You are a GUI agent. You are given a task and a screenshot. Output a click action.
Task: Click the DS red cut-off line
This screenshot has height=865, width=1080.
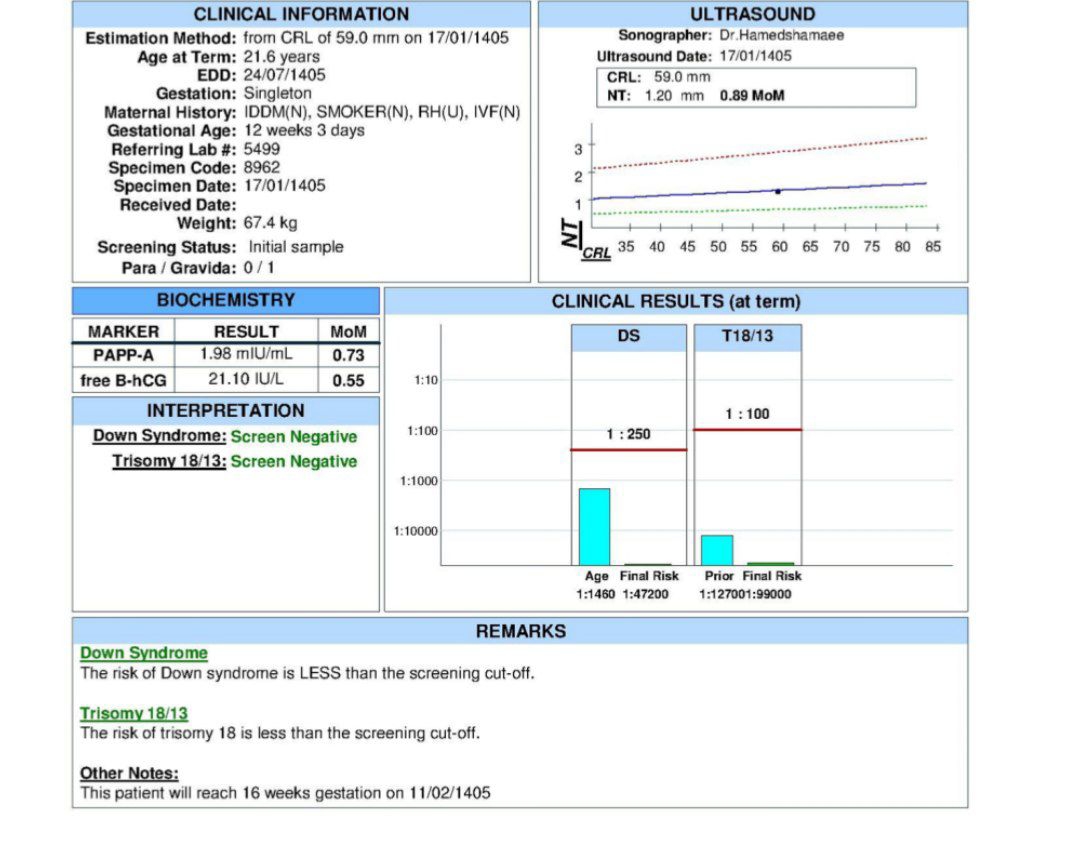pos(629,450)
